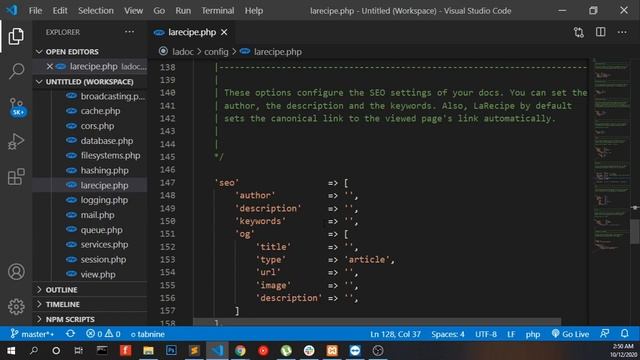This screenshot has width=640, height=360.
Task: Open the Manage gear icon
Action: pyautogui.click(x=16, y=307)
